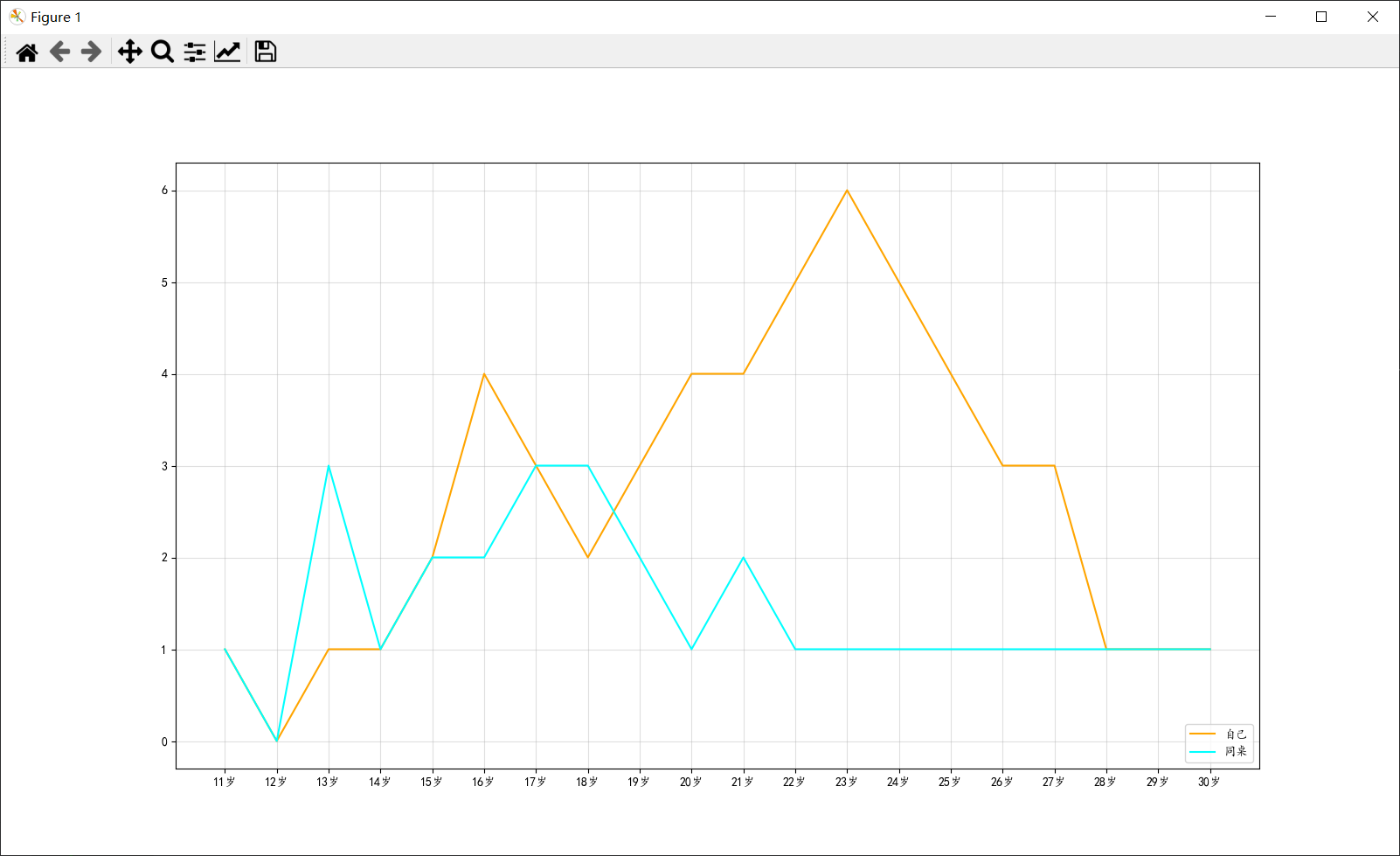Click the x-axis label 16岁
This screenshot has height=856, width=1400.
tap(483, 782)
